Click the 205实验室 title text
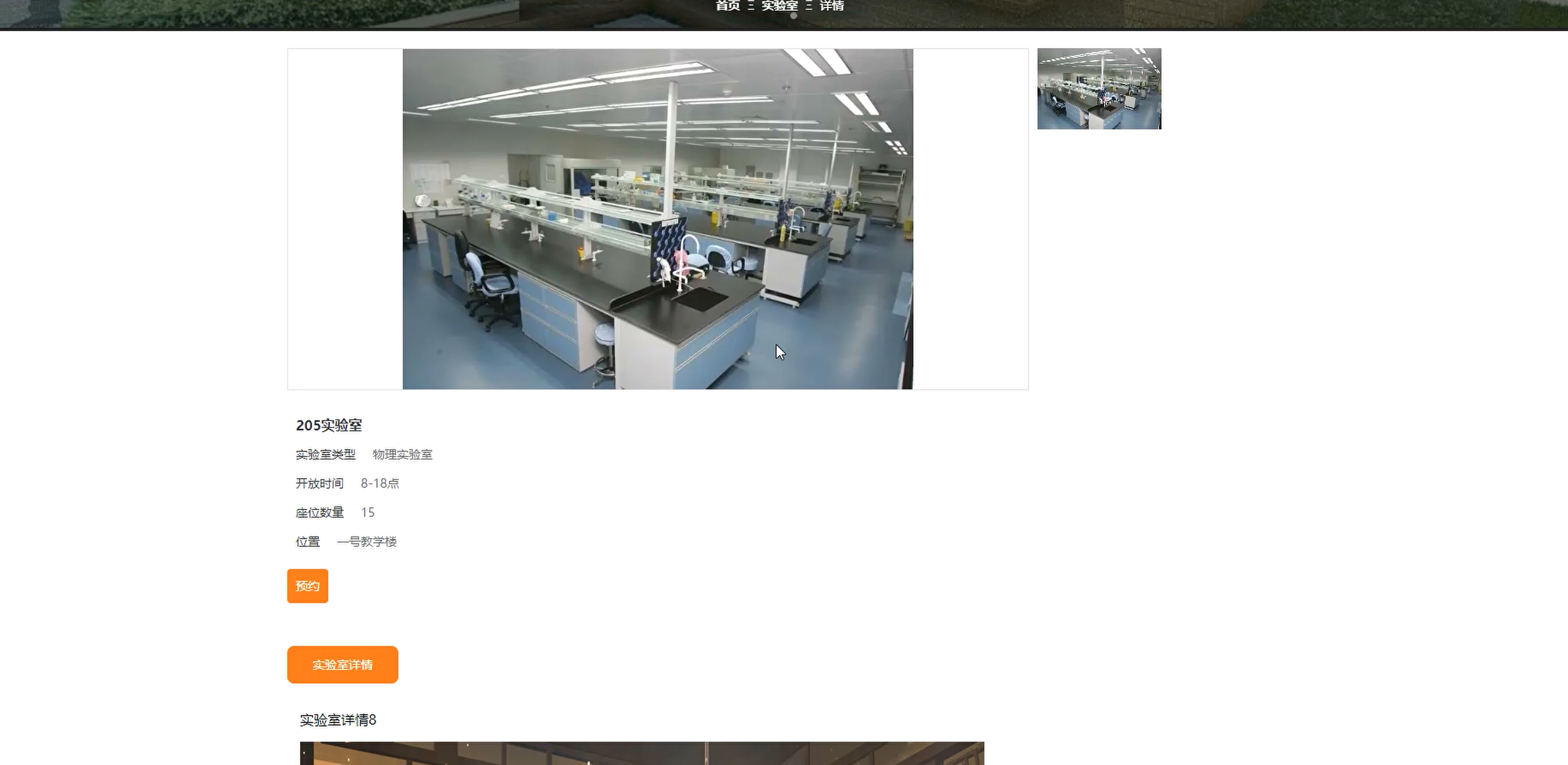1568x765 pixels. [329, 425]
